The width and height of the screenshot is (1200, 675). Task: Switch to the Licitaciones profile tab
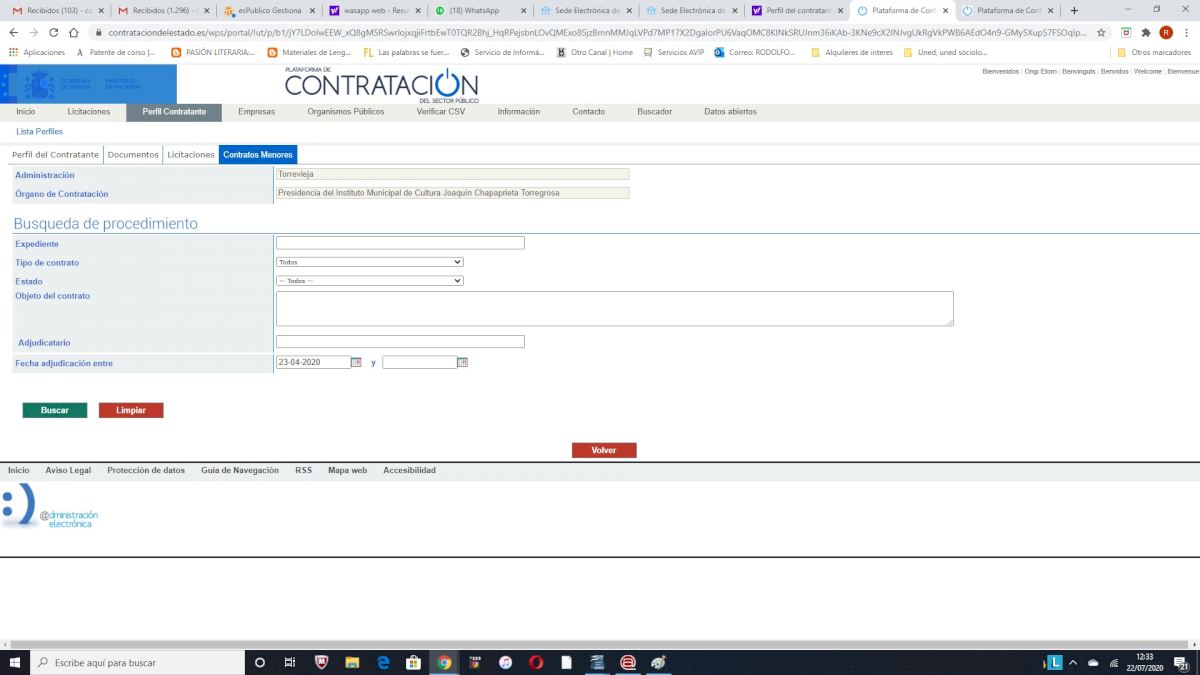(190, 155)
